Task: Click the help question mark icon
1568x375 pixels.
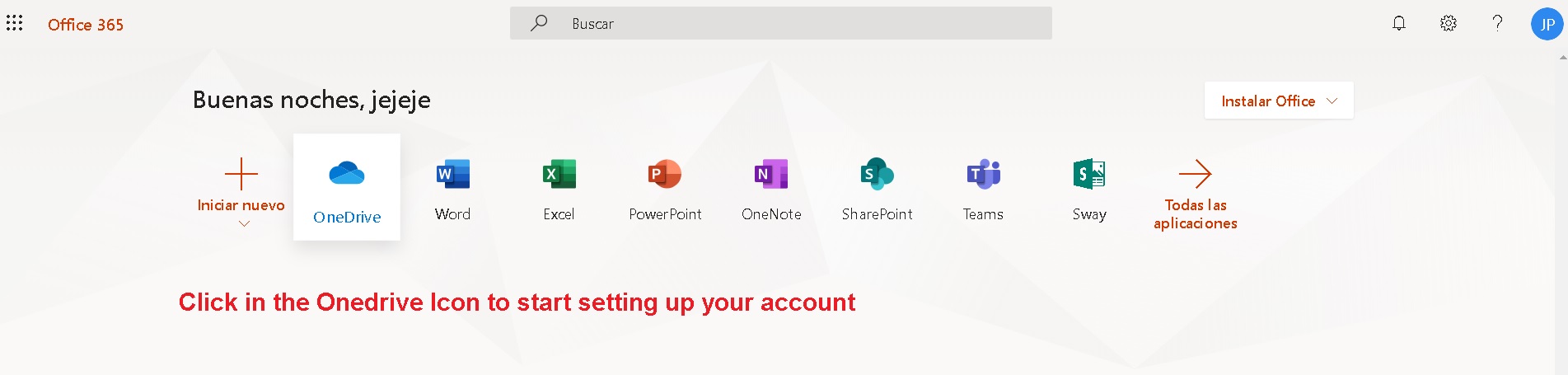Action: (1497, 23)
